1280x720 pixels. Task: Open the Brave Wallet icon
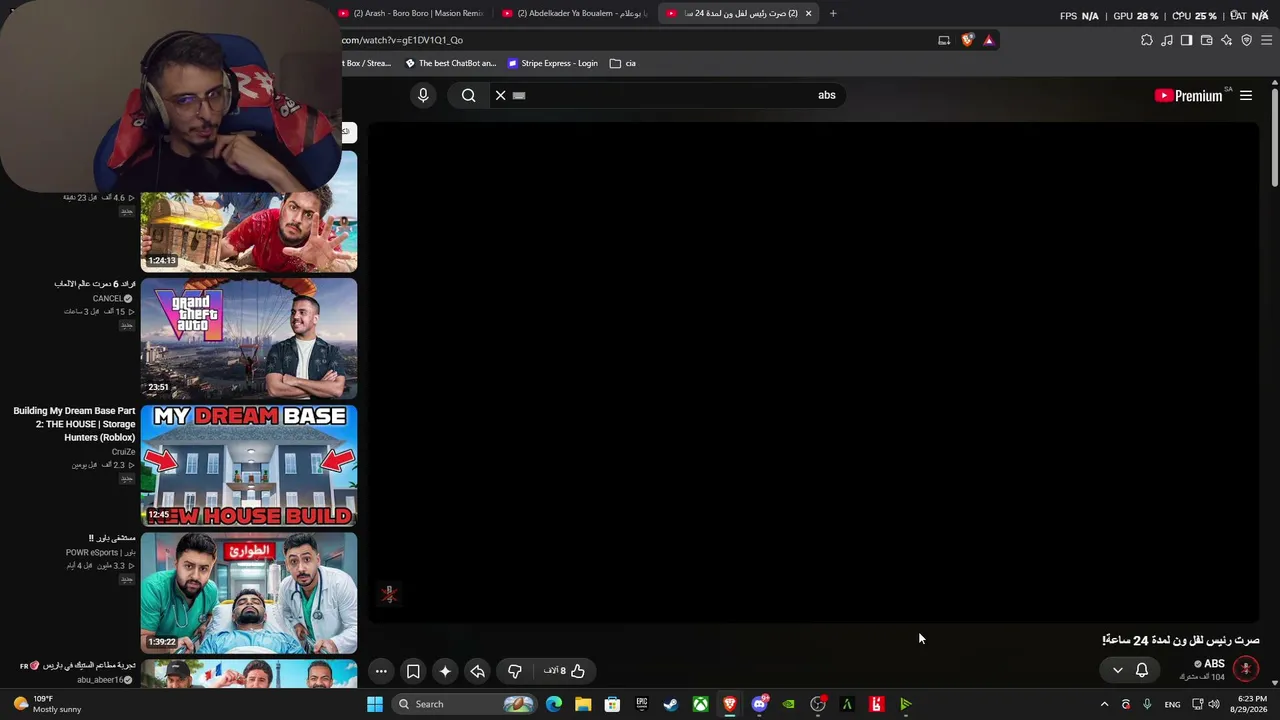tap(1206, 40)
